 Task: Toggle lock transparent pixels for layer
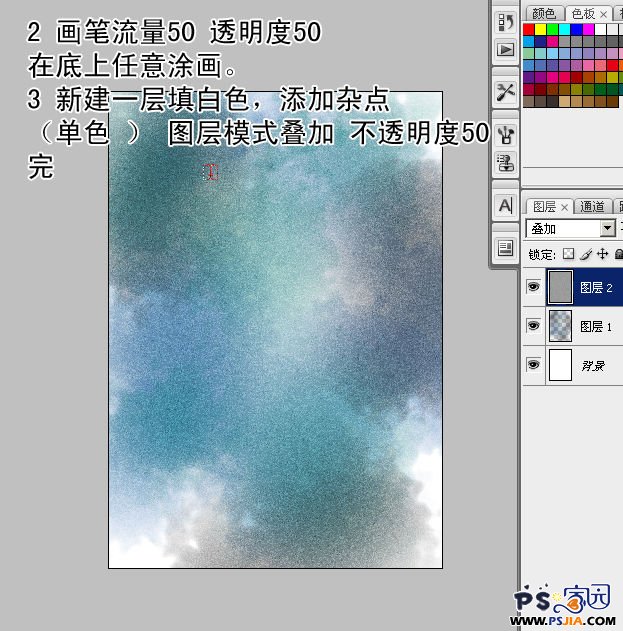tap(568, 254)
